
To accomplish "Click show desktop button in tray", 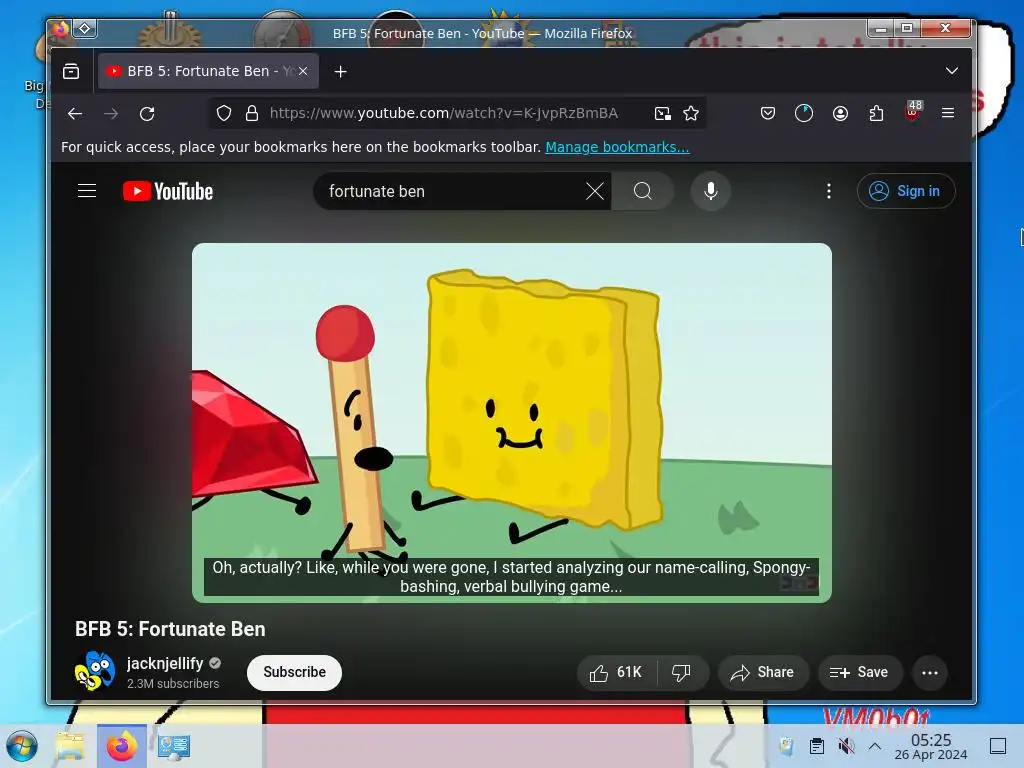I will tap(998, 746).
